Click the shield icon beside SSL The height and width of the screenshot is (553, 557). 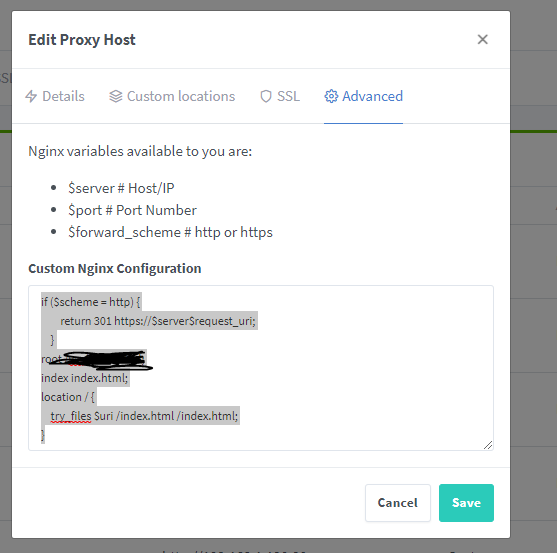[266, 96]
